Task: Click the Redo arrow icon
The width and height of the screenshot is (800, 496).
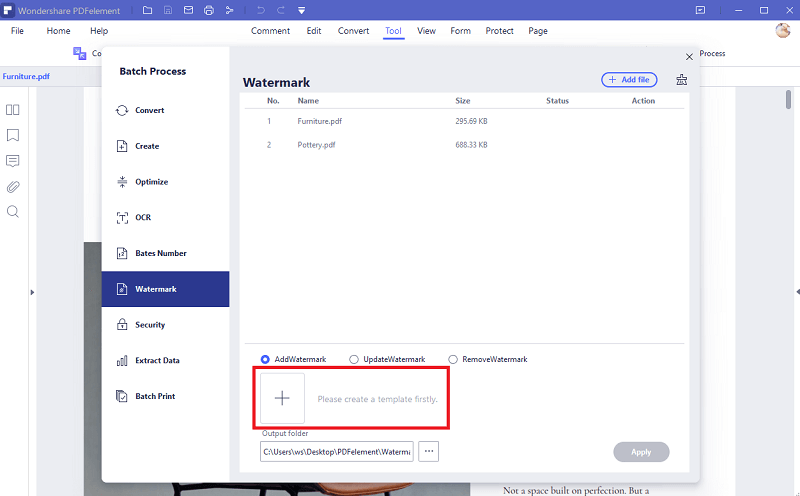Action: point(281,10)
